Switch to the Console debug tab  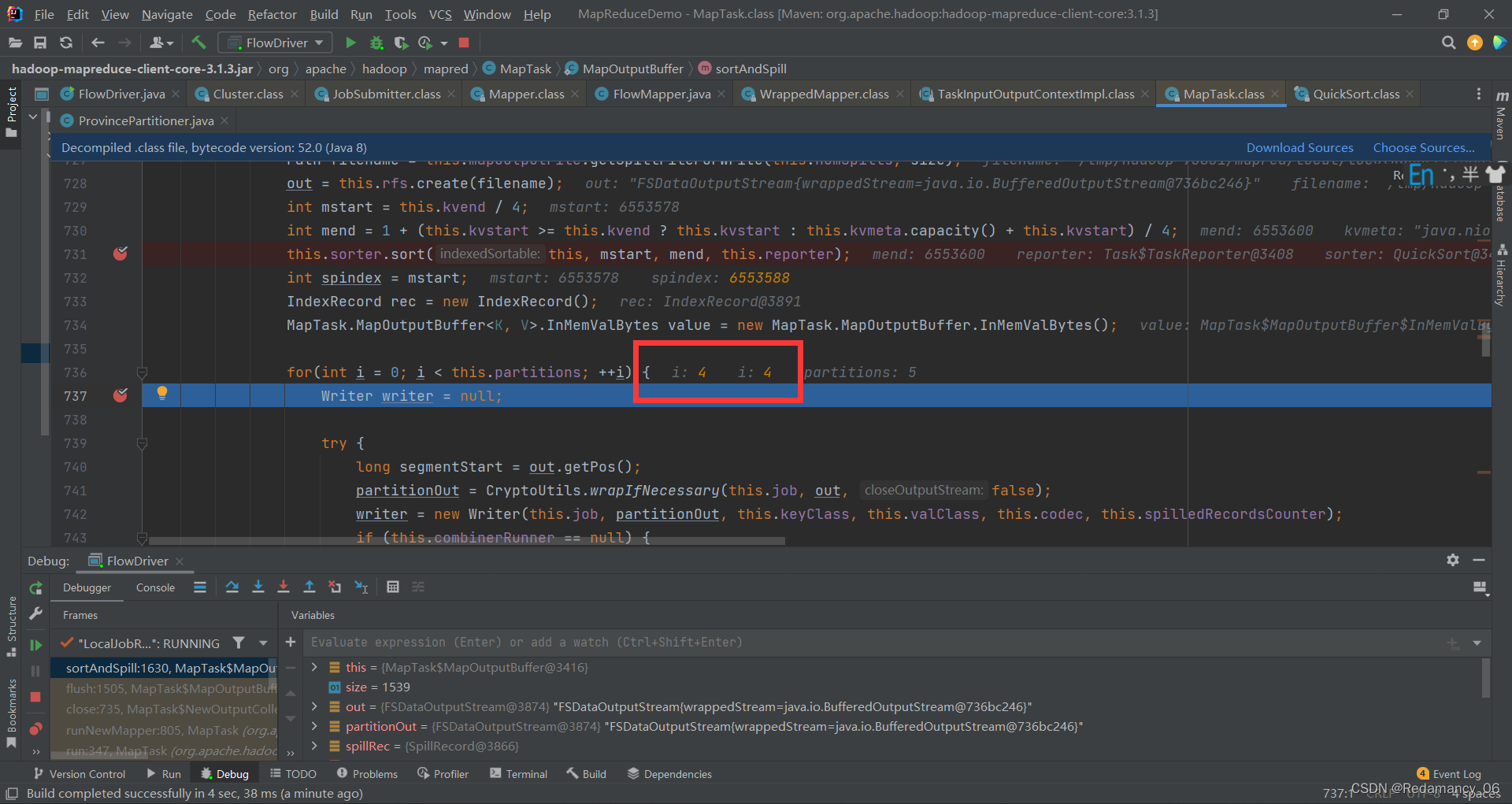point(155,587)
